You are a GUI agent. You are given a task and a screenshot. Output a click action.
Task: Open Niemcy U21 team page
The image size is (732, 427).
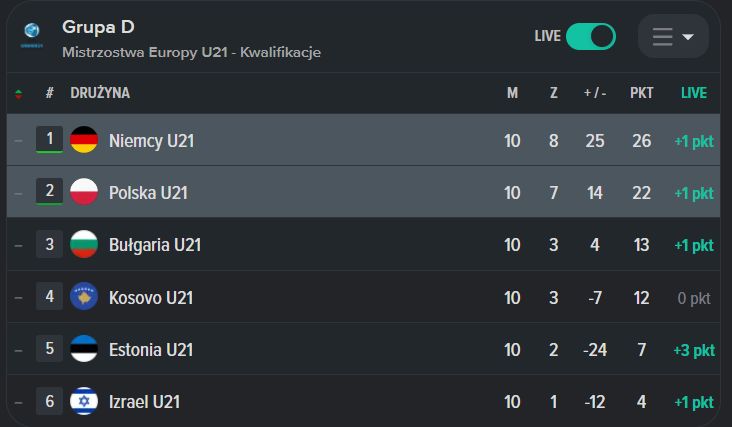click(151, 141)
